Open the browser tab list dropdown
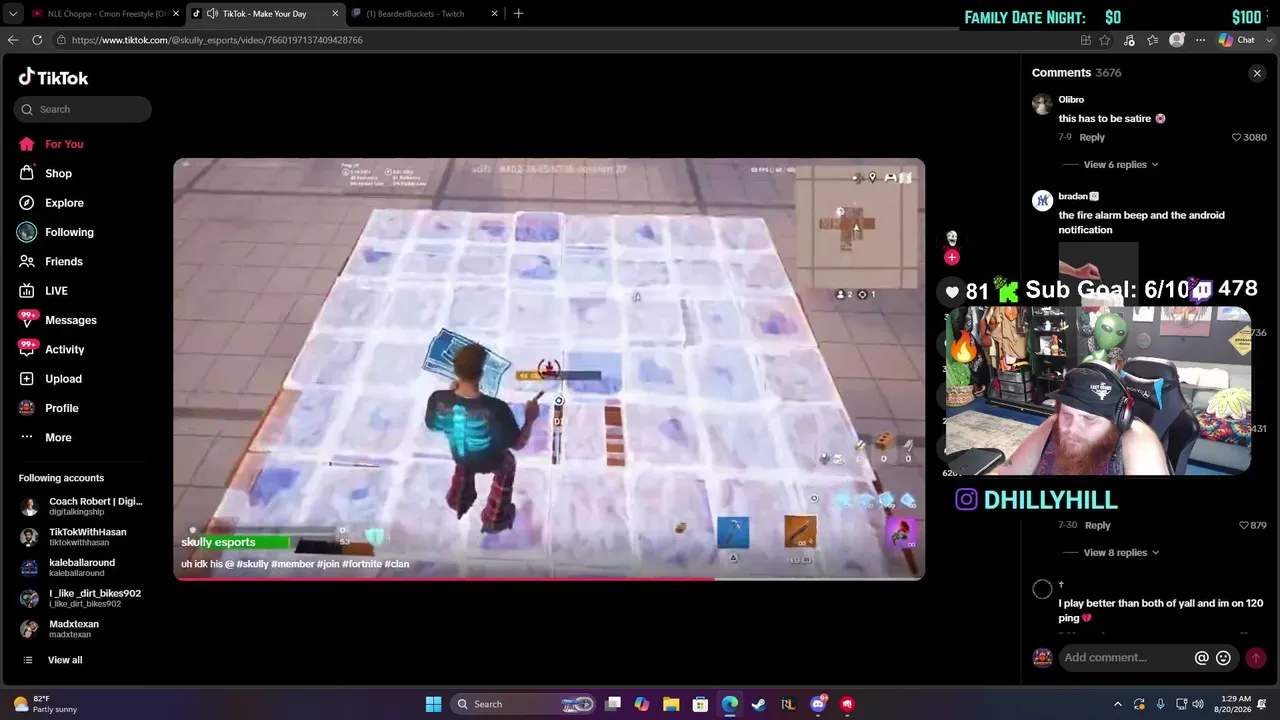Viewport: 1280px width, 720px height. coord(13,14)
